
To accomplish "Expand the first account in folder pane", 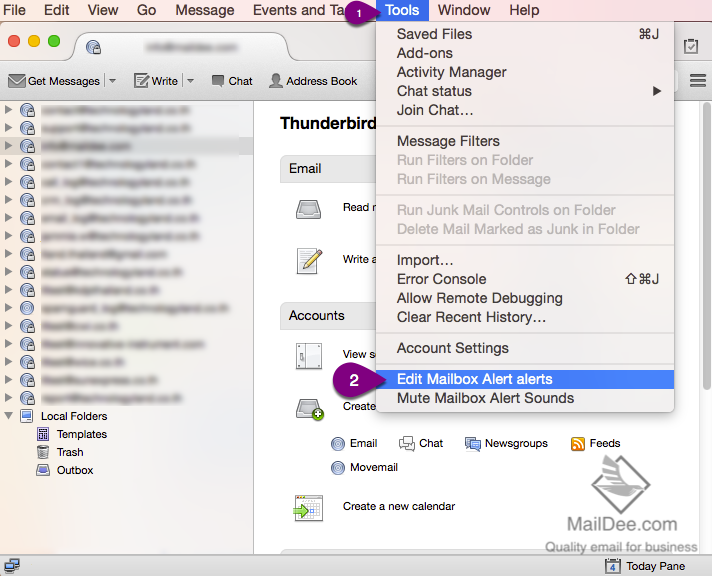I will [8, 109].
